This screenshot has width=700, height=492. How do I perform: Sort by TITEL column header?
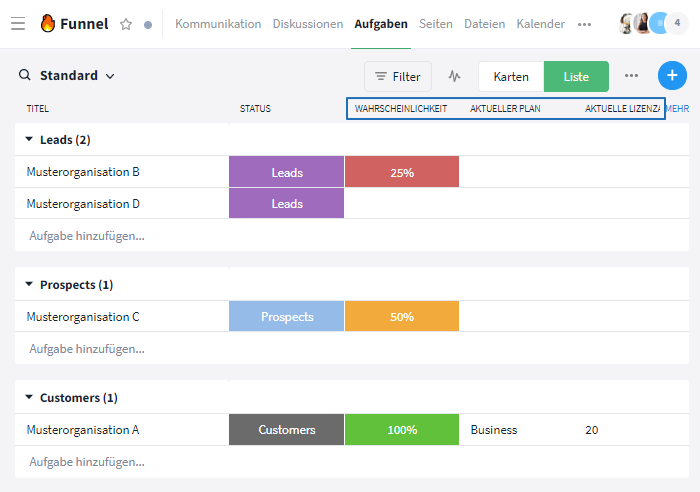click(x=38, y=108)
